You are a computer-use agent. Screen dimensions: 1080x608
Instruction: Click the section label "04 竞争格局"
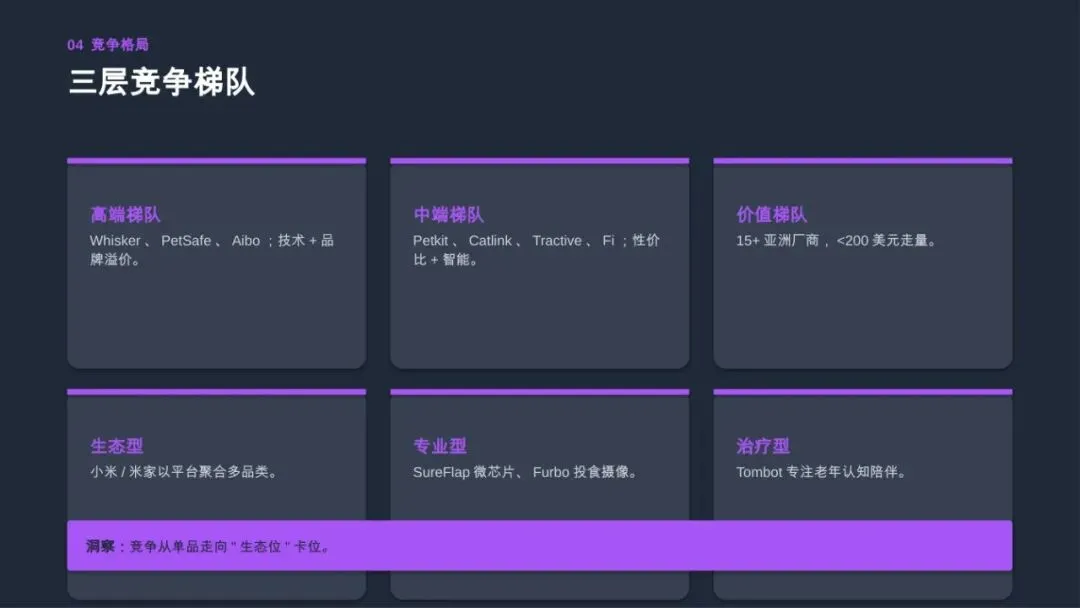108,45
